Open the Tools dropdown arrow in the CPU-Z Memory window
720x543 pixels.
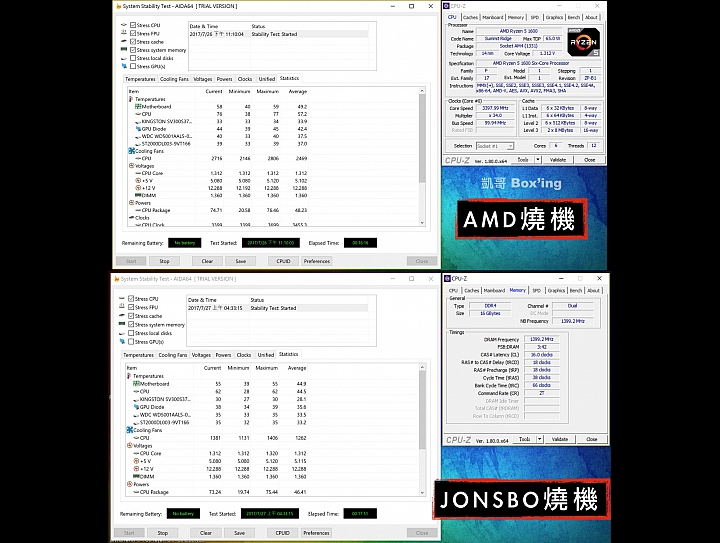(x=540, y=439)
